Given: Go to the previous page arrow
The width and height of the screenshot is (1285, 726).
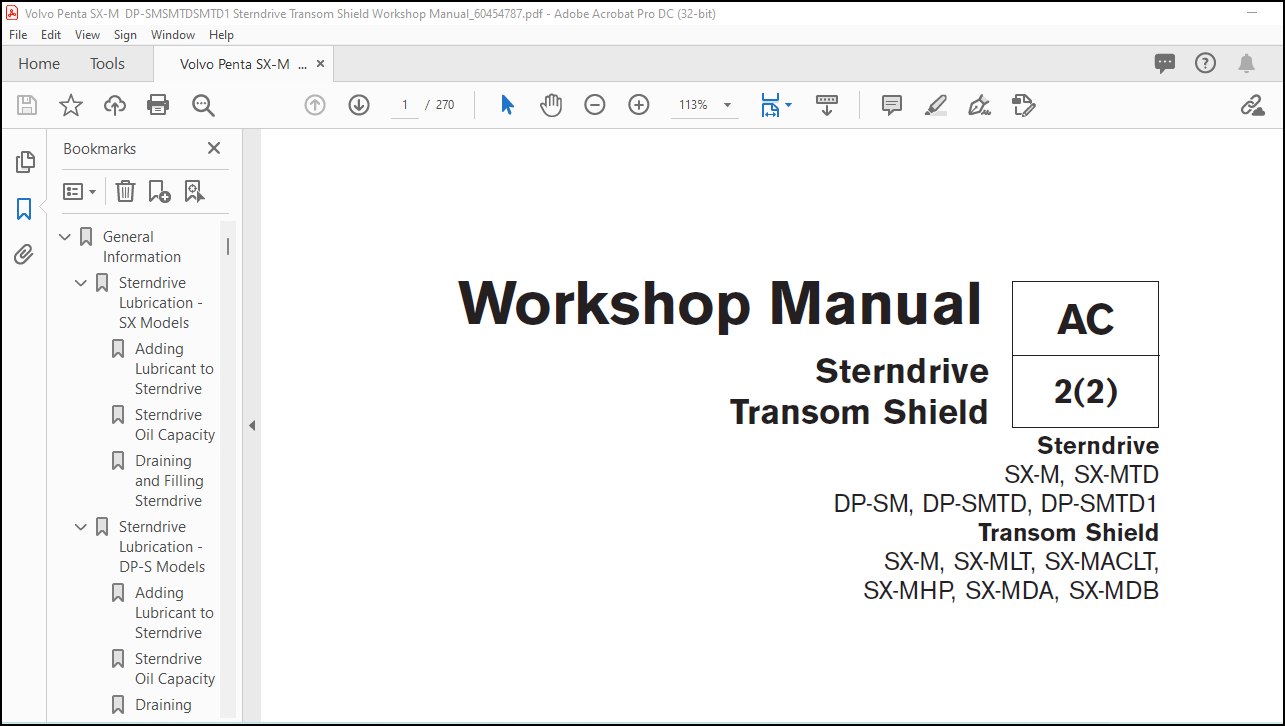Looking at the screenshot, I should (315, 105).
